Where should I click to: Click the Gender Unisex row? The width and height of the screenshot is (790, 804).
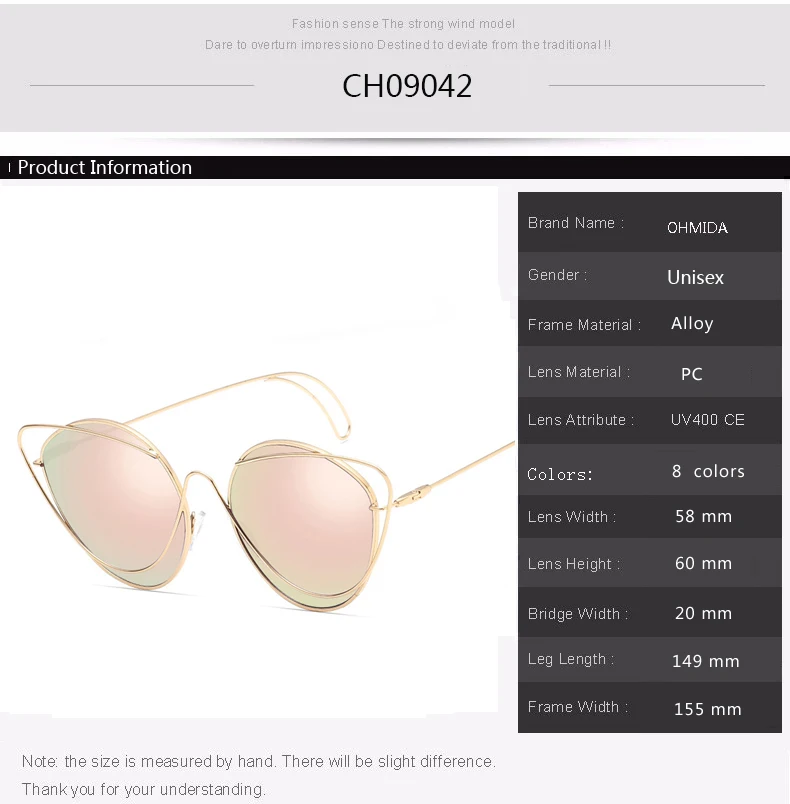point(650,276)
